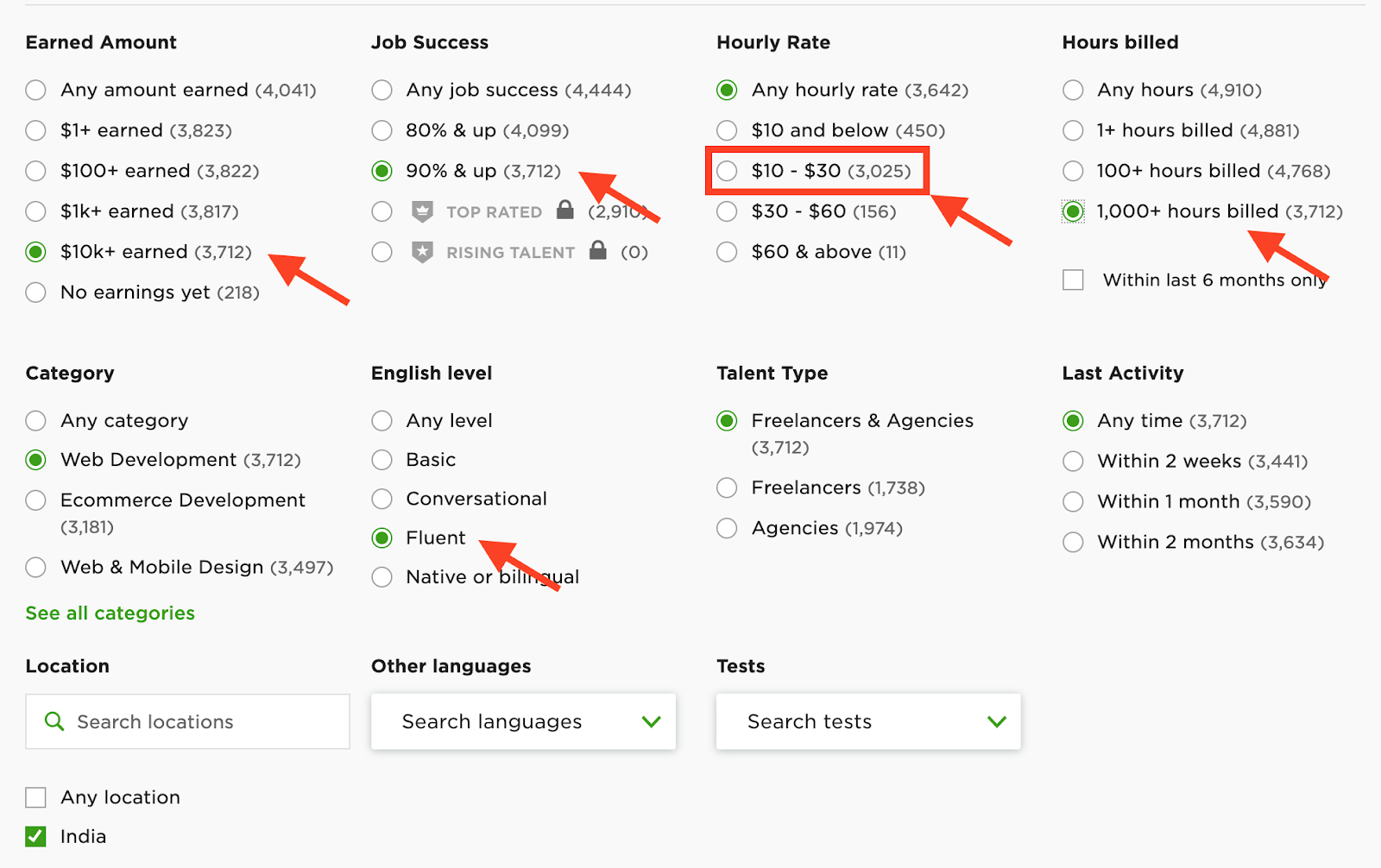
Task: Select the $10 - $30 hourly rate
Action: (x=728, y=171)
